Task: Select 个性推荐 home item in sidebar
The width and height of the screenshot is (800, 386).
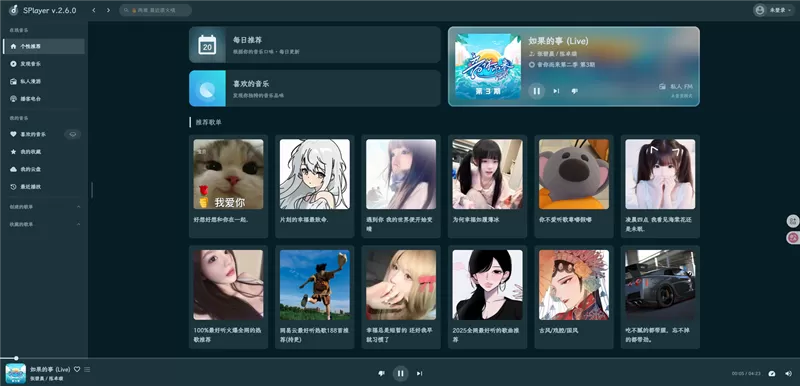Action: point(44,46)
